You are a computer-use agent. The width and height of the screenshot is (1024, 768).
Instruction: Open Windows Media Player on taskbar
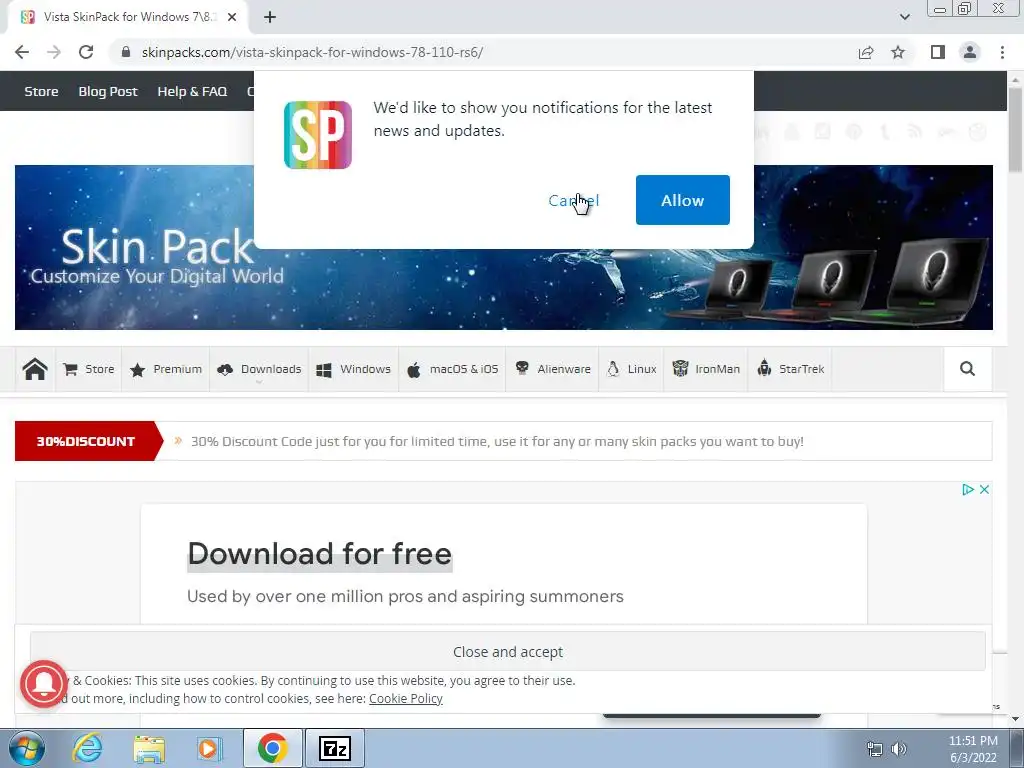click(x=209, y=748)
